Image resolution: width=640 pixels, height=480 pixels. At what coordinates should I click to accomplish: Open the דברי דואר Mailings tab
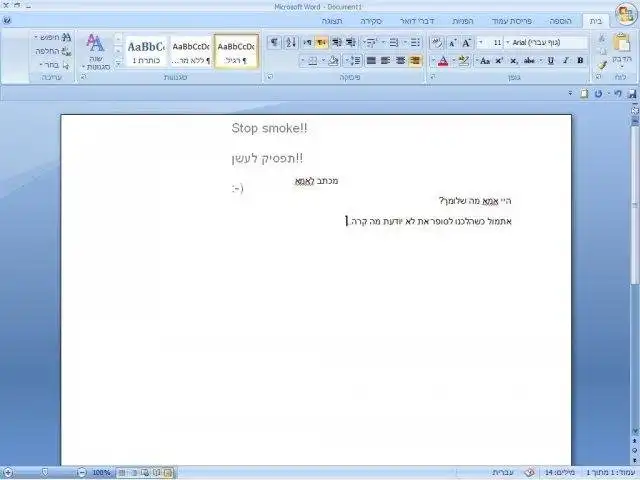click(x=417, y=21)
